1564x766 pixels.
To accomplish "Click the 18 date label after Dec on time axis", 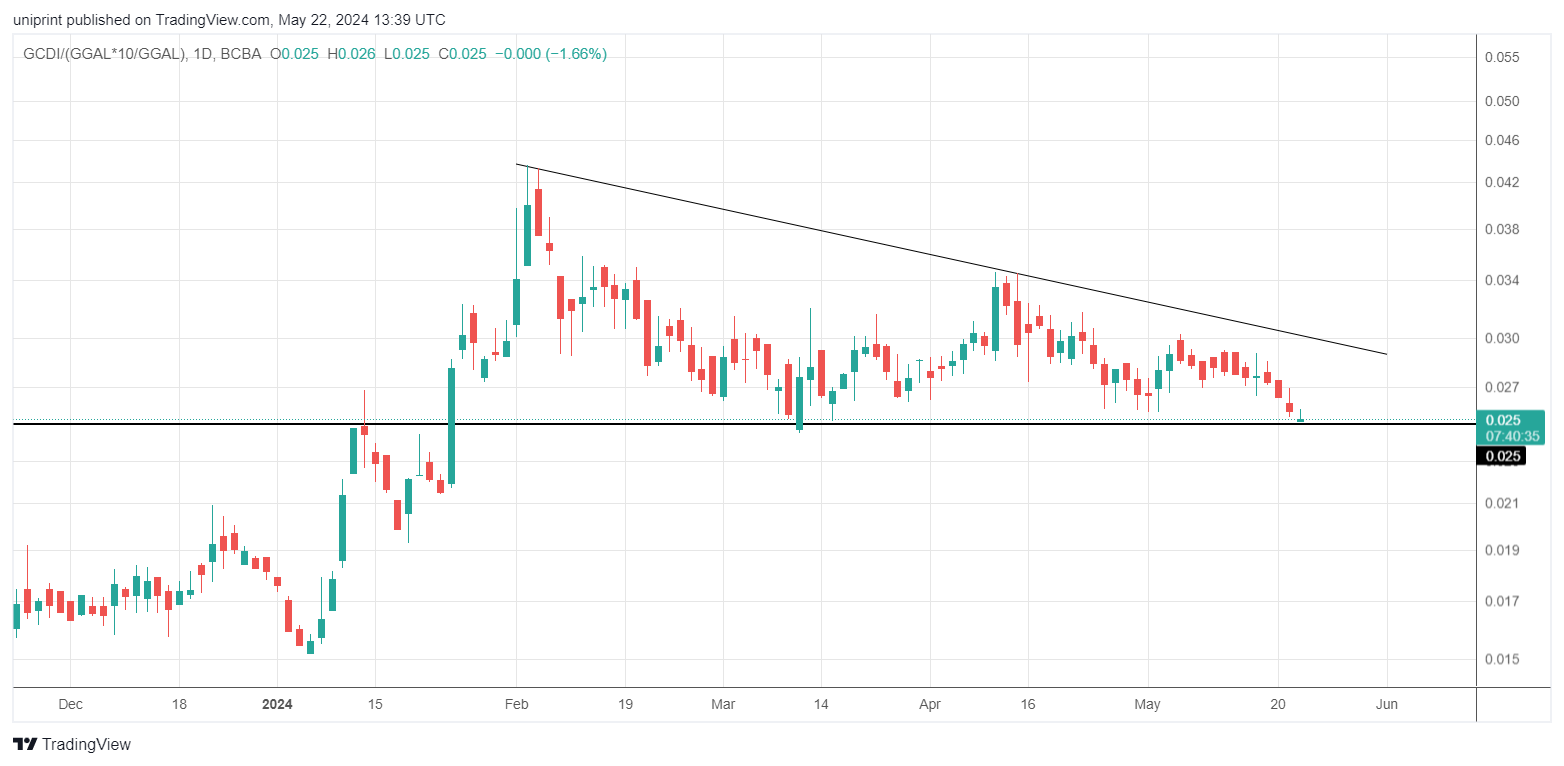I will [178, 705].
